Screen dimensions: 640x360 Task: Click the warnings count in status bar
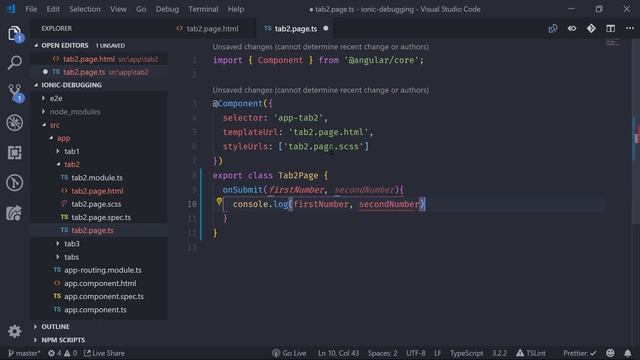pos(71,353)
